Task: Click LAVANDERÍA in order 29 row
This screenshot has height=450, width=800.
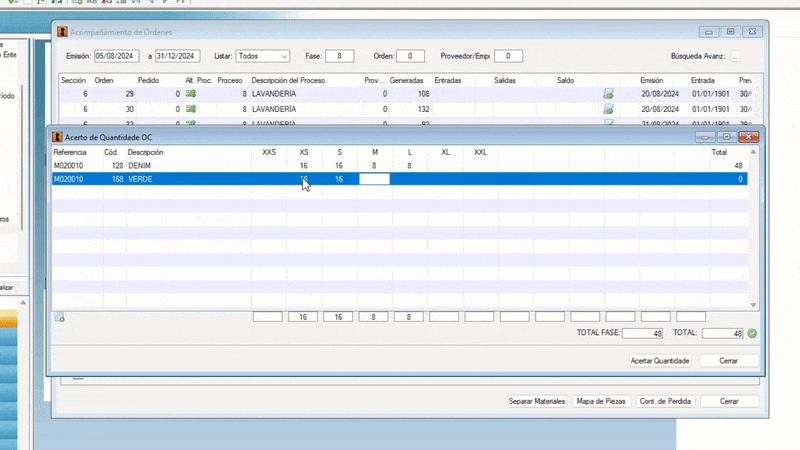Action: tap(274, 94)
